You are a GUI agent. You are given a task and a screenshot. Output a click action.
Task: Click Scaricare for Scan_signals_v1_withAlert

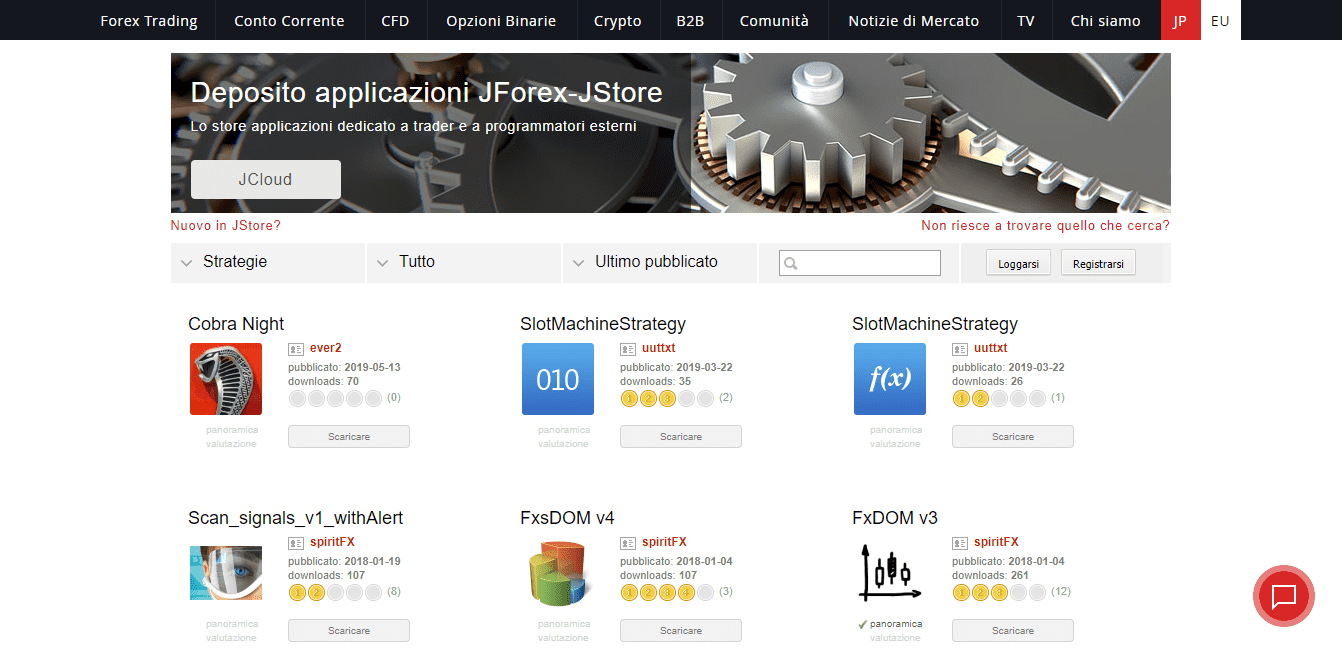pyautogui.click(x=349, y=631)
